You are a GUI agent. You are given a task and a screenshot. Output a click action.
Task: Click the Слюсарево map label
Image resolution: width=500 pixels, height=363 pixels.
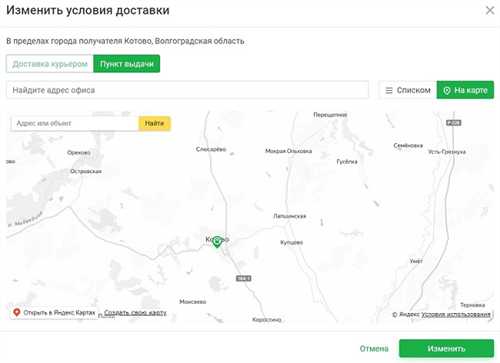211,149
